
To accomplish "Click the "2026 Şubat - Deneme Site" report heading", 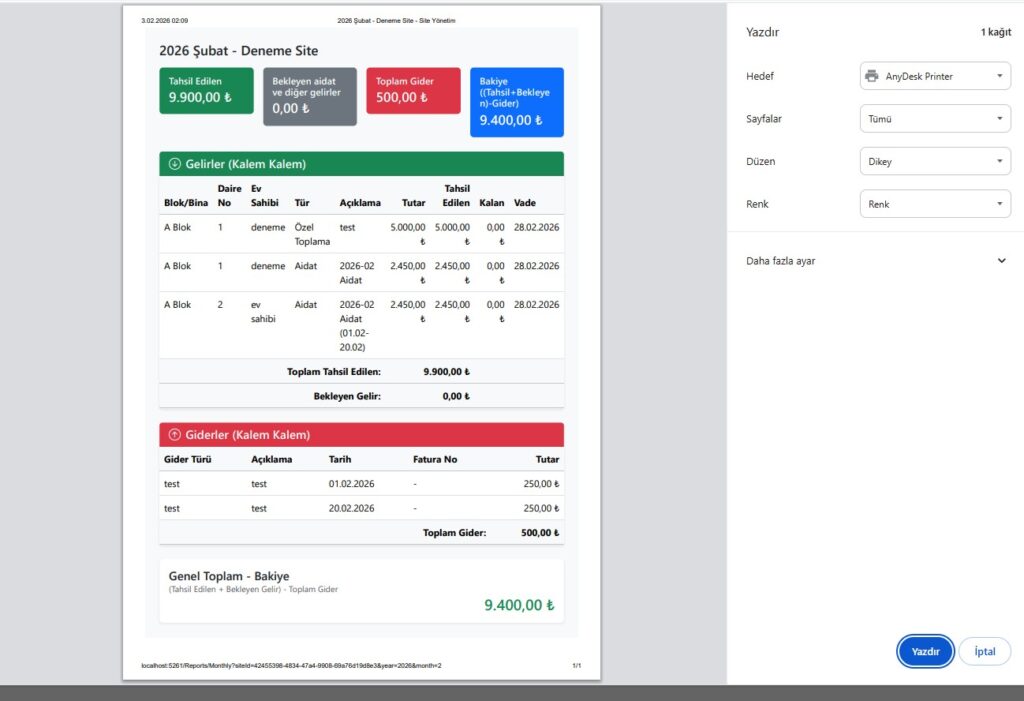I will [238, 50].
